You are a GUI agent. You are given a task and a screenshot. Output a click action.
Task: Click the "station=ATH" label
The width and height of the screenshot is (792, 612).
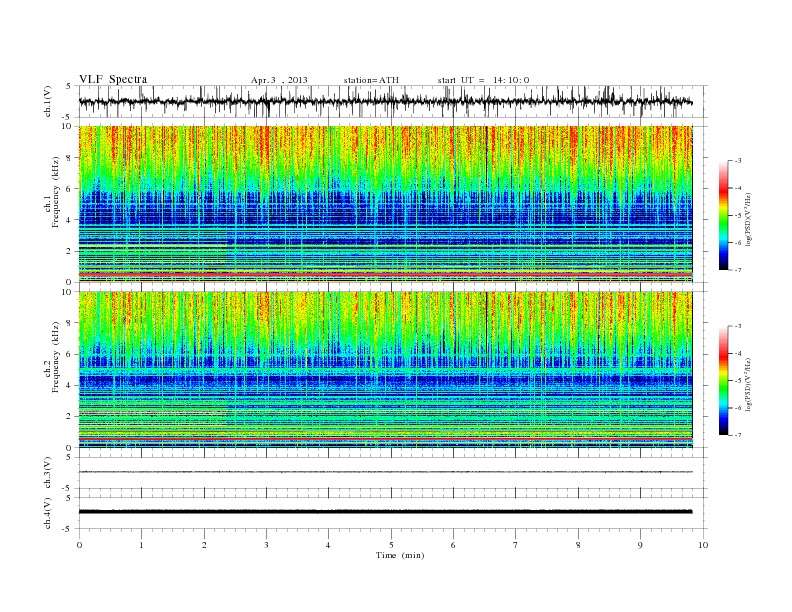[371, 80]
